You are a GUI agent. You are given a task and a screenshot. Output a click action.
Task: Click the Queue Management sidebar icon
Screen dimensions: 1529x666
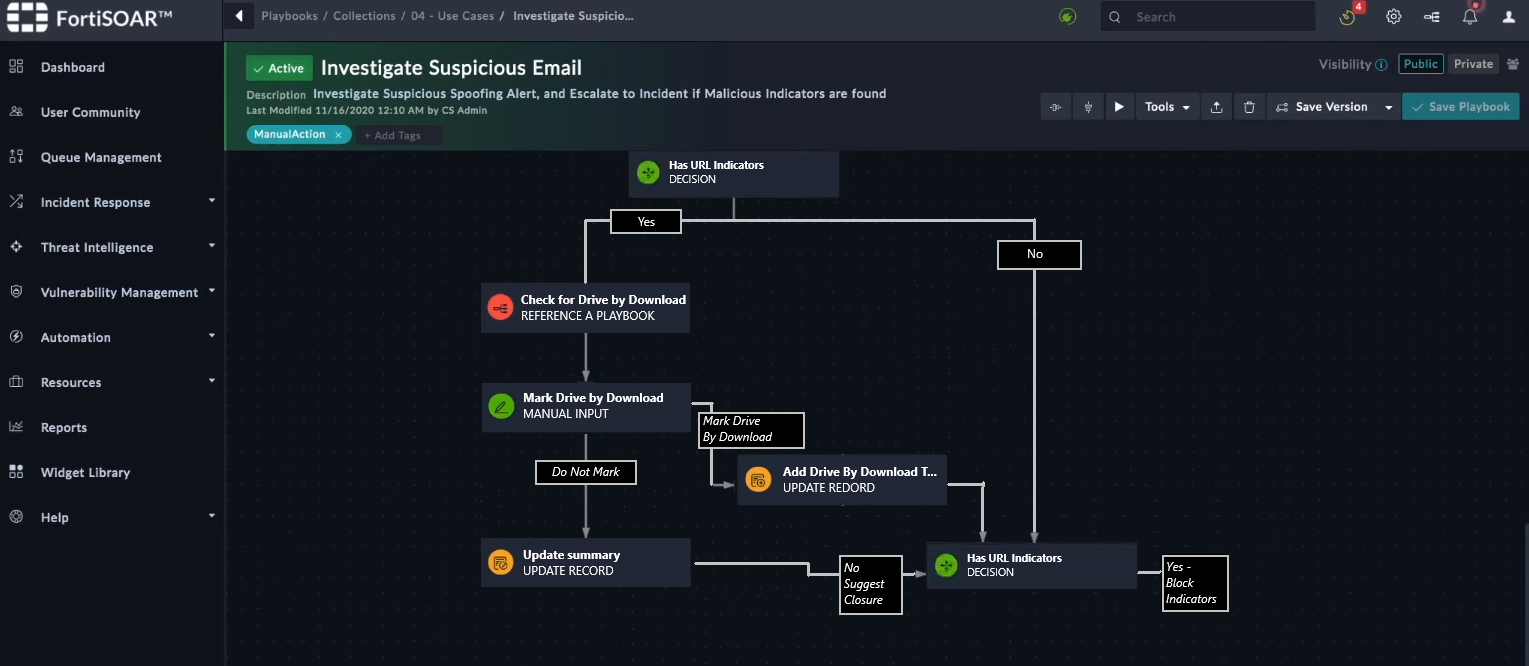(x=16, y=157)
